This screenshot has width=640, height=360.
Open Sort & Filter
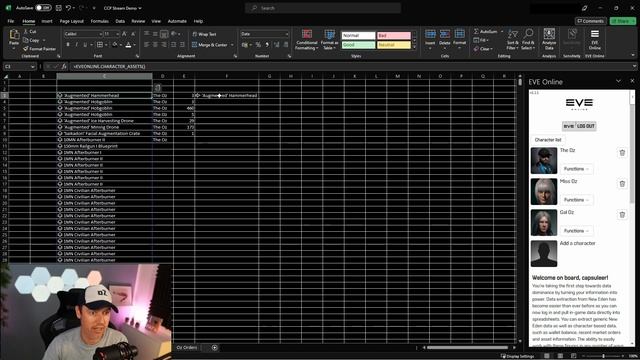tap(512, 40)
